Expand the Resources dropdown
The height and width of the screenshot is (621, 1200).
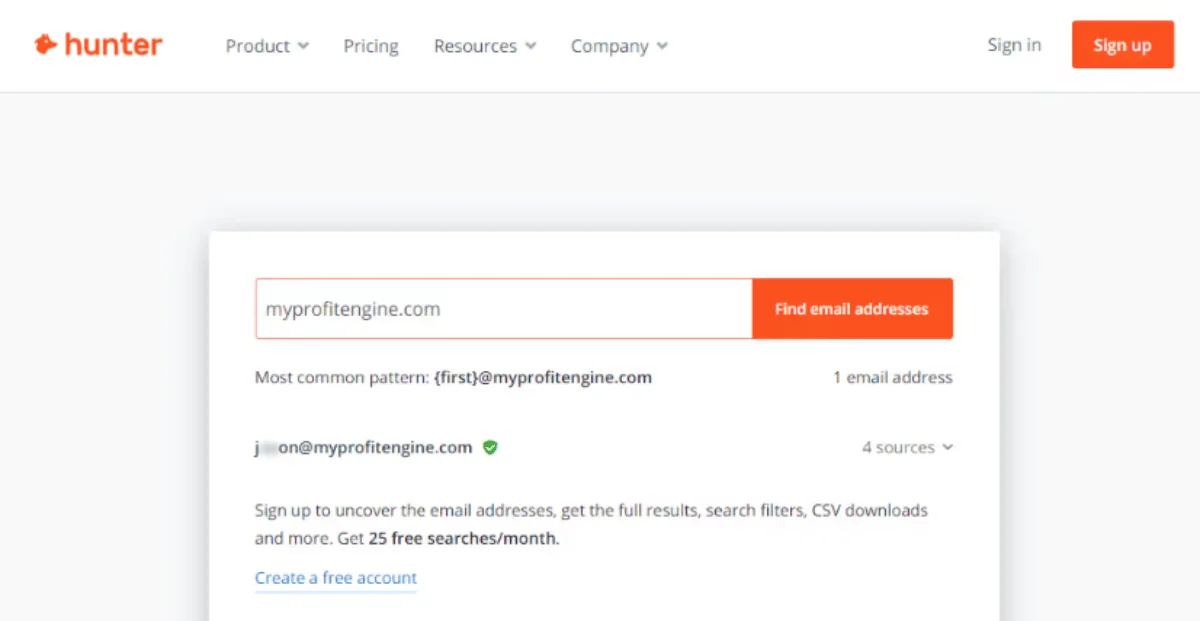click(476, 46)
